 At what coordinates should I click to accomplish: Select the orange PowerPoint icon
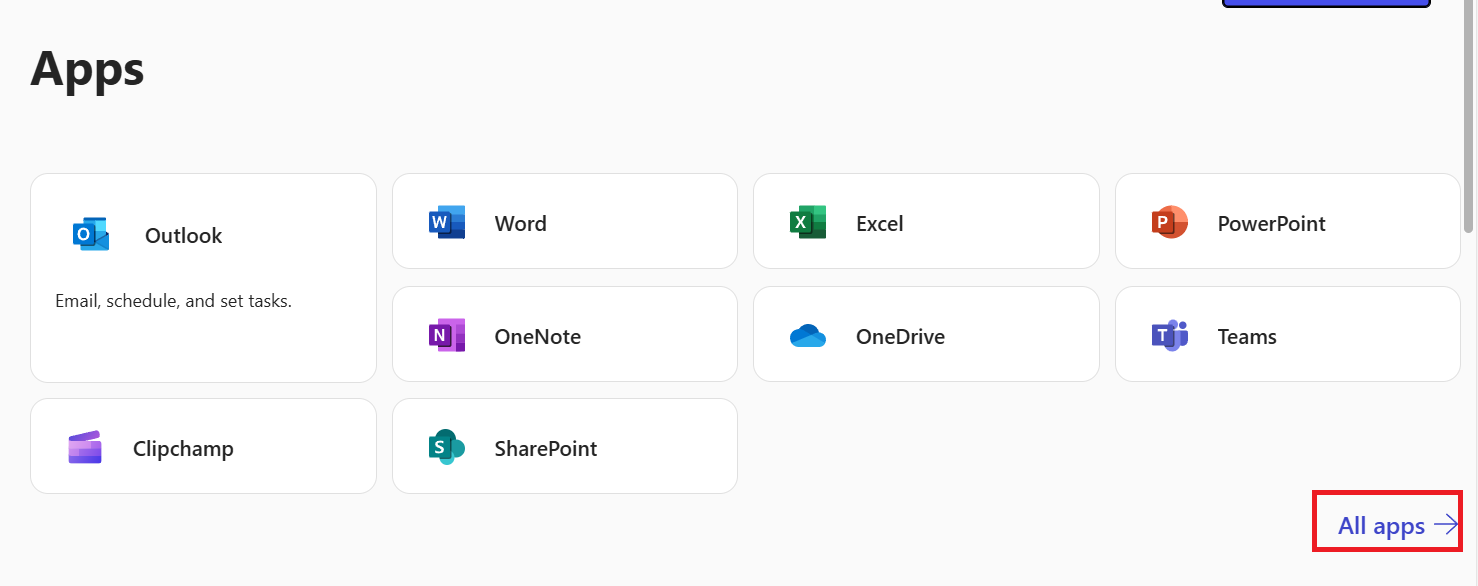click(1169, 222)
